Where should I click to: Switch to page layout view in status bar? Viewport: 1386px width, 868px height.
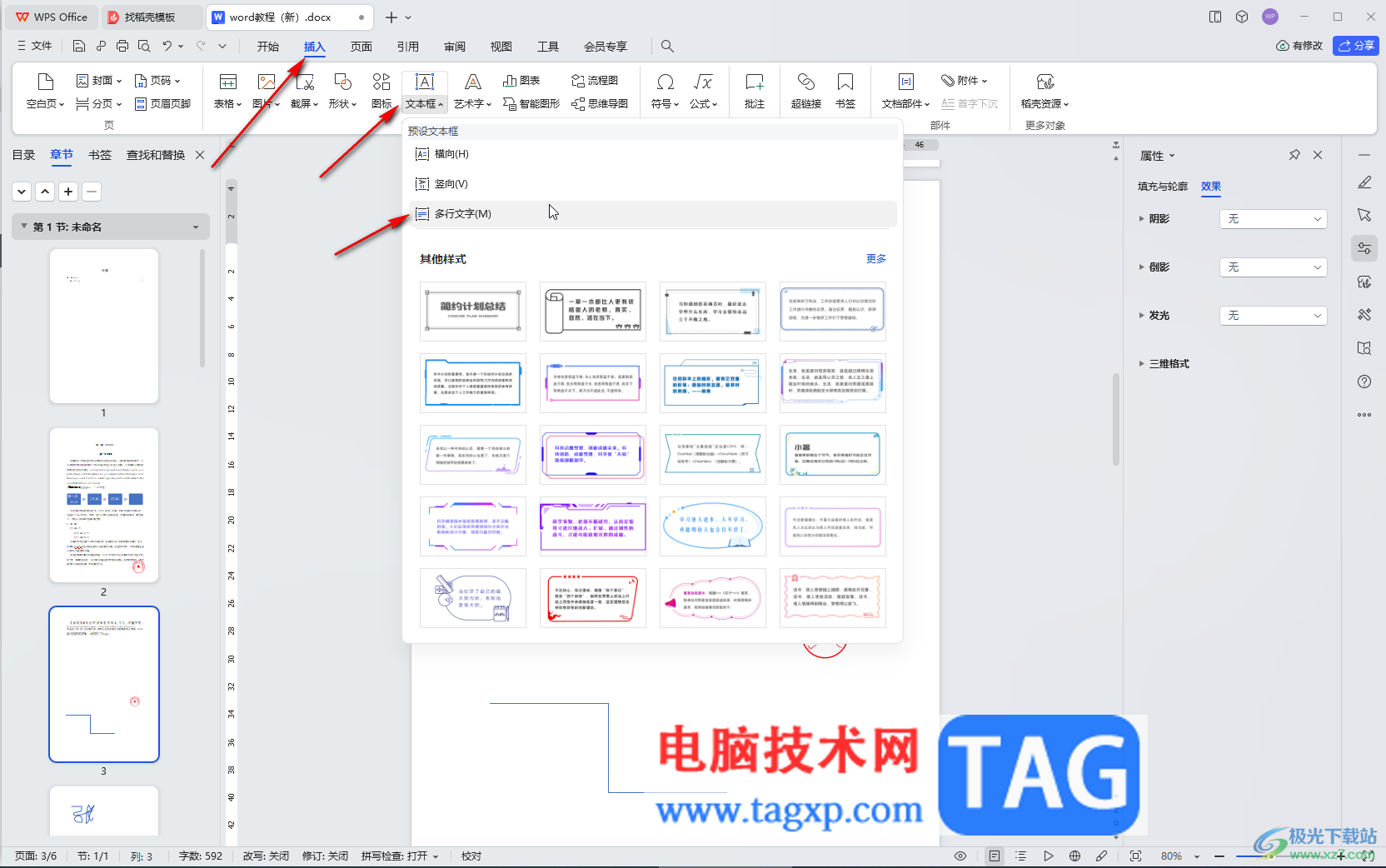(x=995, y=856)
